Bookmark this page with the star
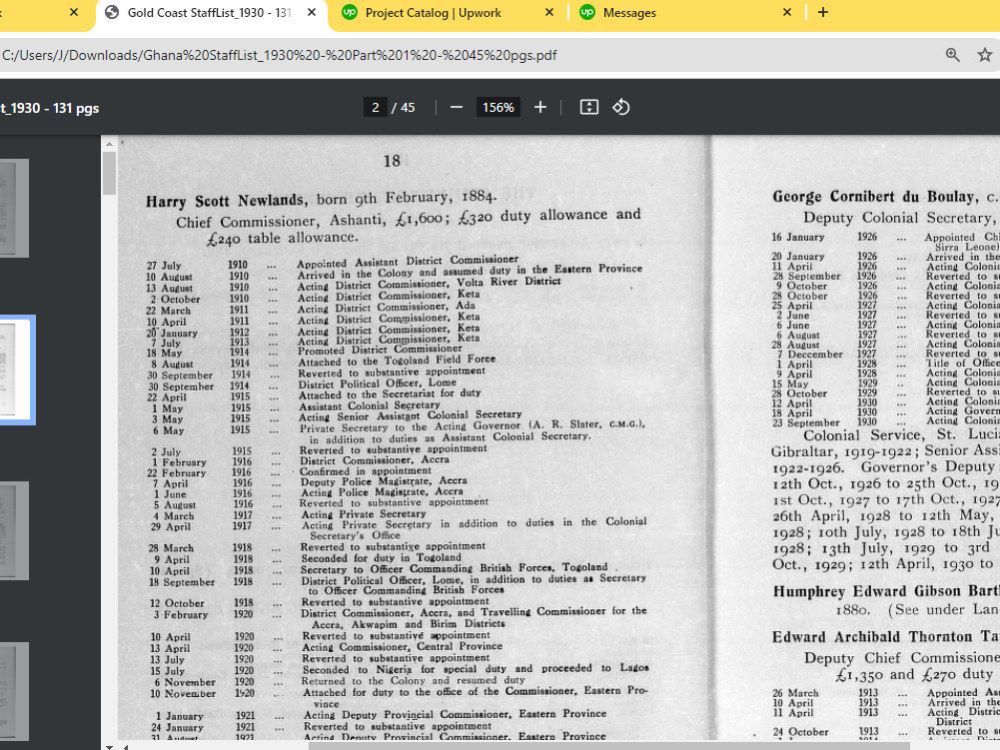The image size is (1000, 750). (985, 55)
